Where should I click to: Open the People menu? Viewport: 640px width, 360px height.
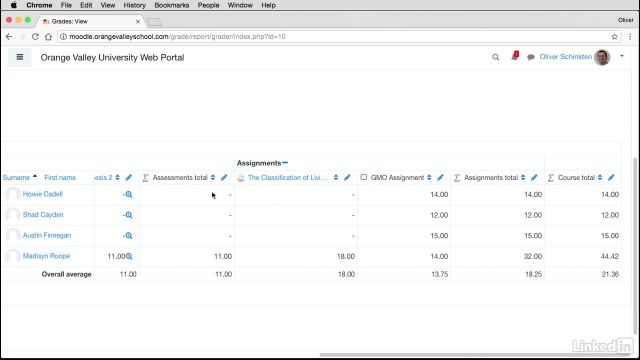point(208,5)
